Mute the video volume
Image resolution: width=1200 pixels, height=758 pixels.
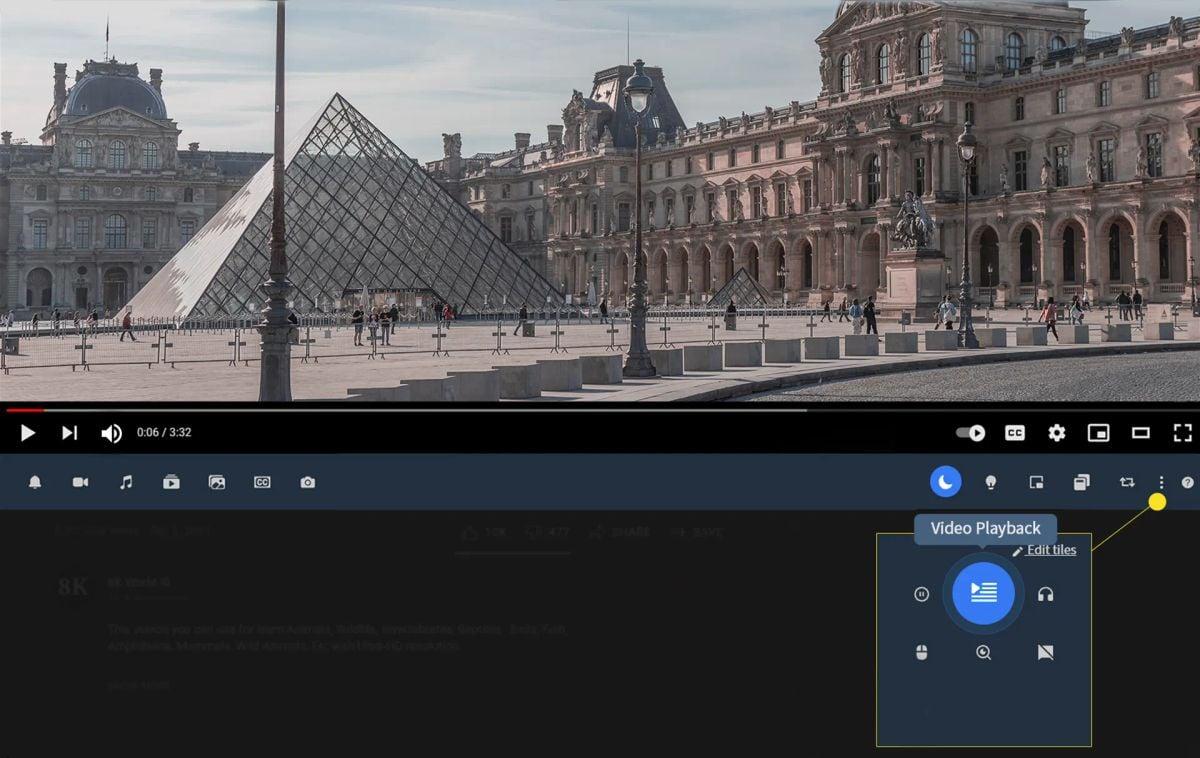coord(111,433)
